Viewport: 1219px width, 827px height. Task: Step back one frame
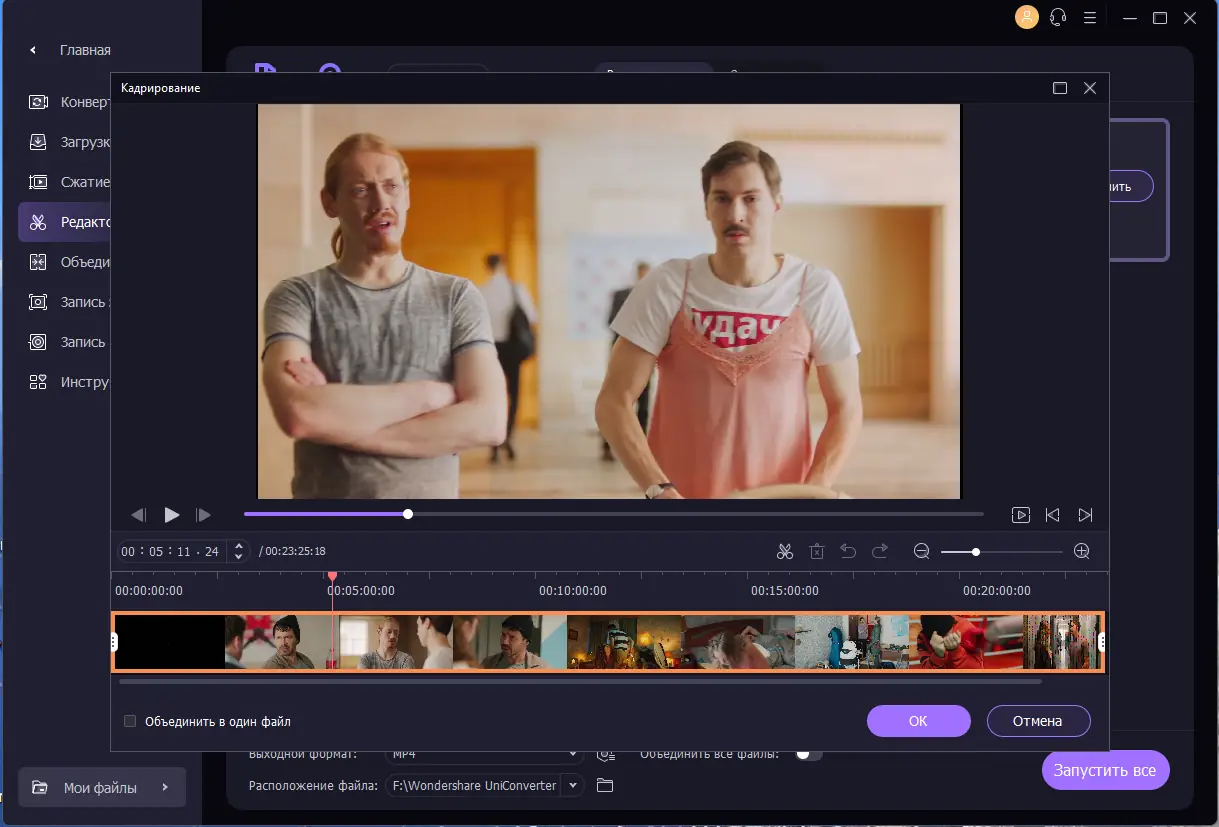point(139,515)
